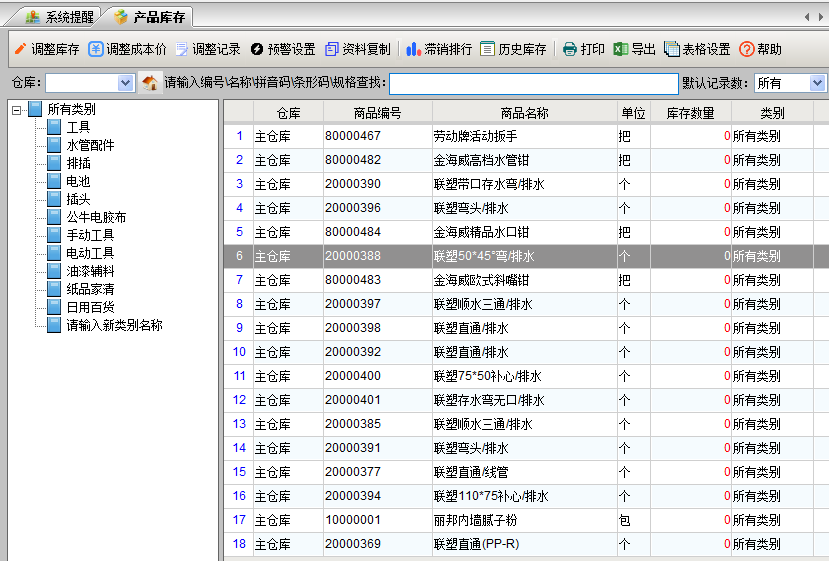Click the product search input field
Image resolution: width=829 pixels, height=561 pixels.
point(533,83)
